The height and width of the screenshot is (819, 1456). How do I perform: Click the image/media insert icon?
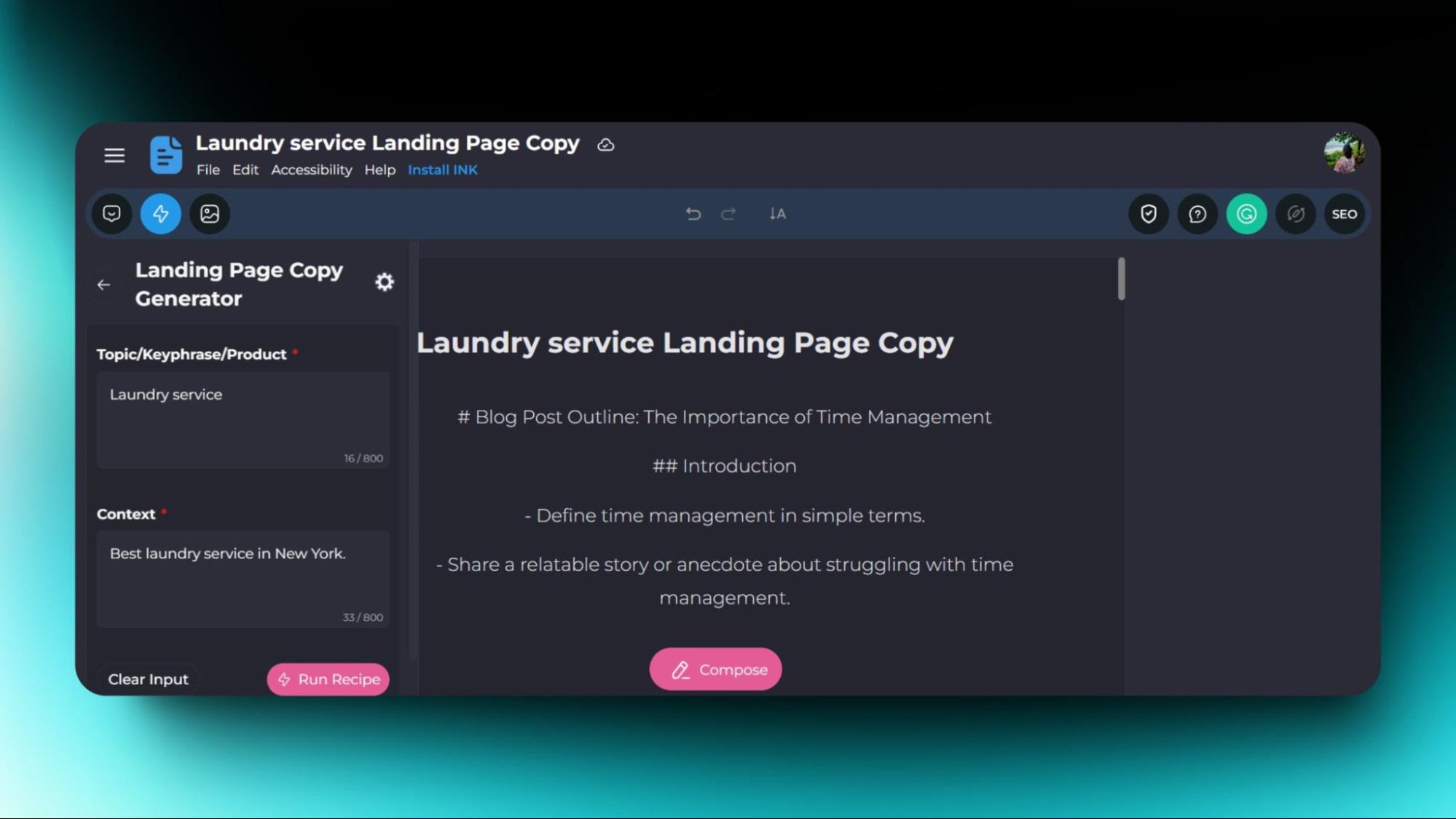pos(209,213)
